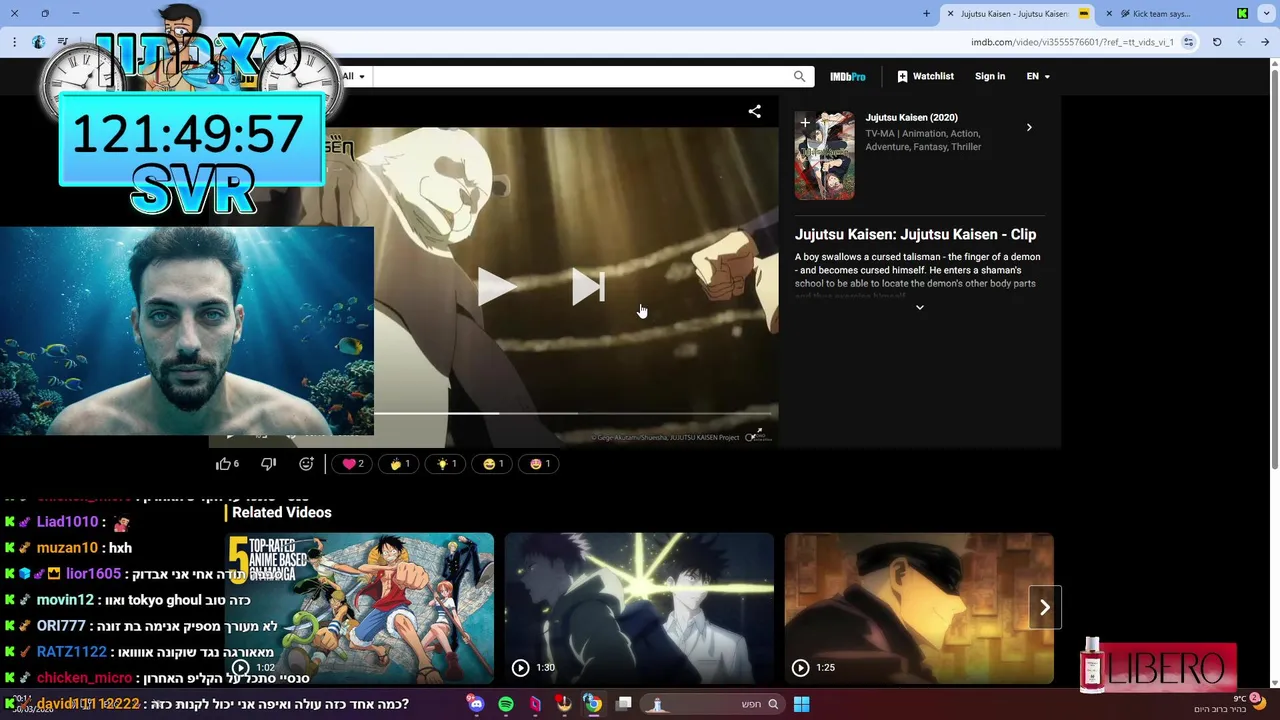
Task: Enter fullscreen on the video player
Action: click(x=758, y=434)
